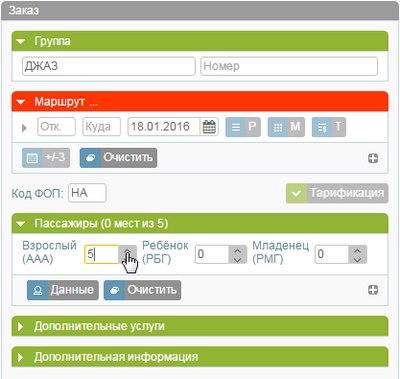Viewport: 400px width, 379px height.
Task: Click the plus icon in the Пассажиры section
Action: tap(373, 290)
